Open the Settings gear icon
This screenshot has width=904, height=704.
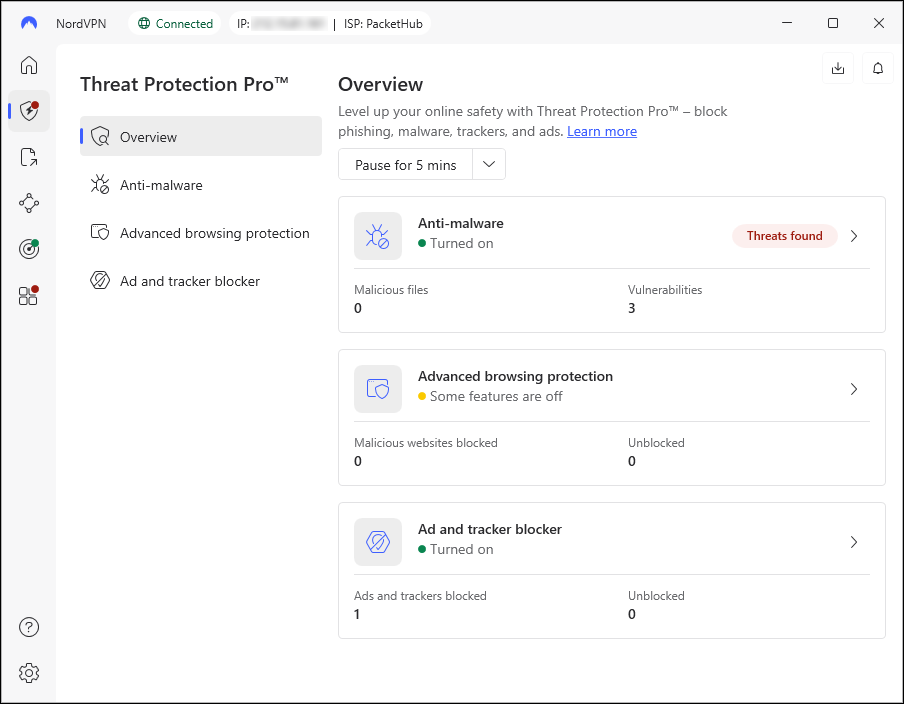pos(29,673)
